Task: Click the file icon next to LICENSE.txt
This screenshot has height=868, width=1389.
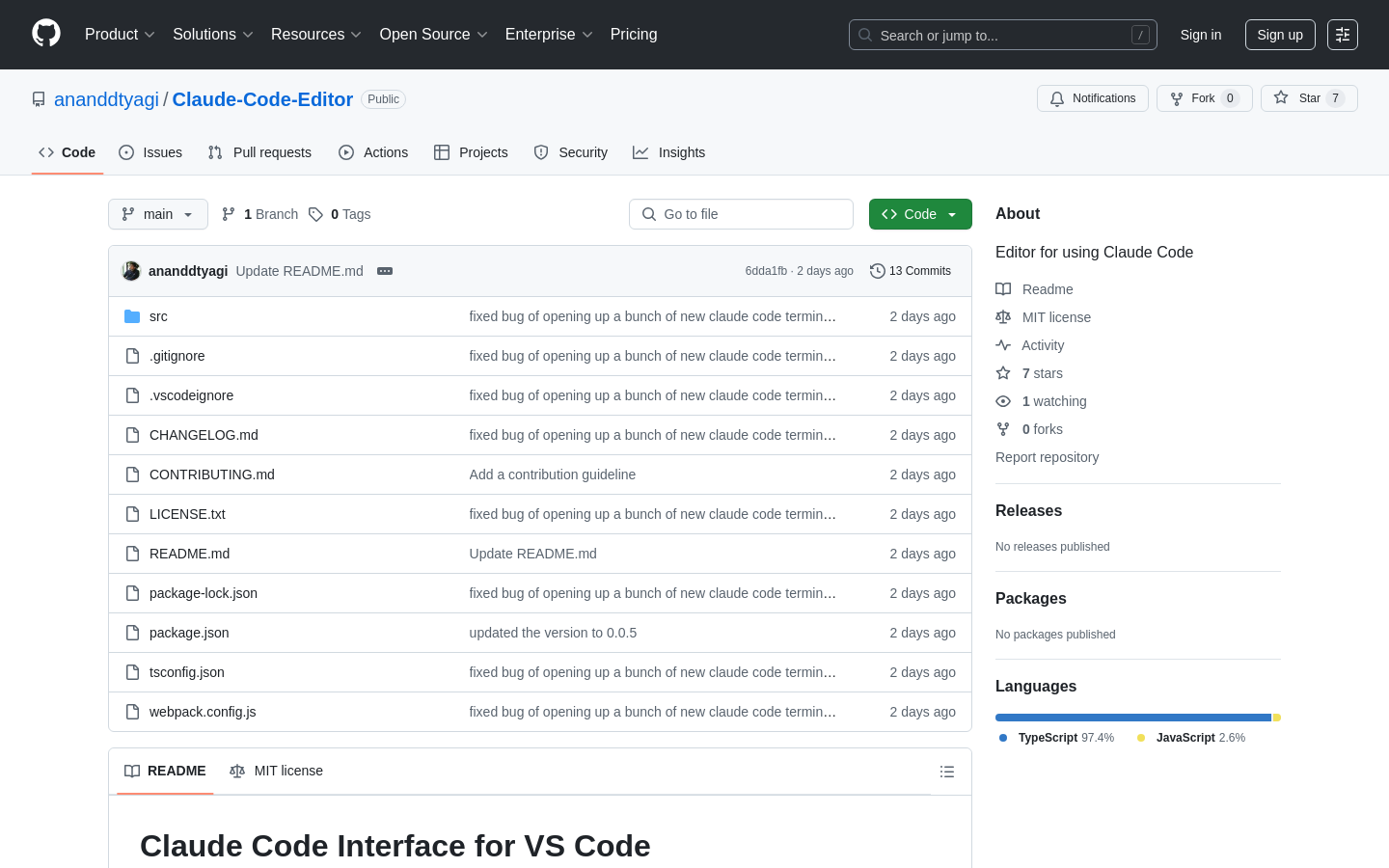Action: (x=132, y=514)
